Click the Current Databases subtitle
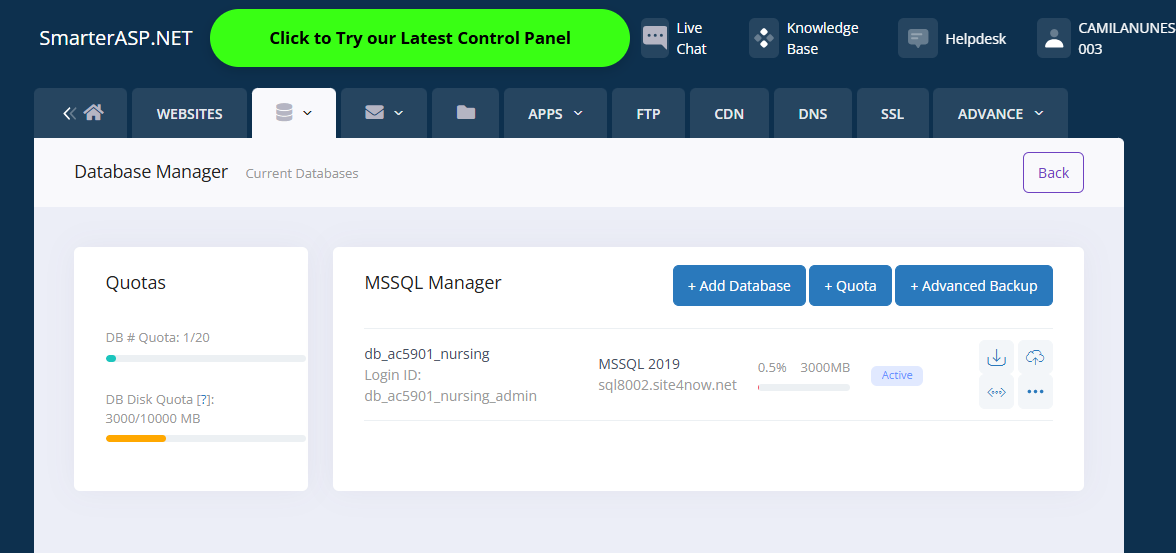This screenshot has height=553, width=1176. click(302, 173)
